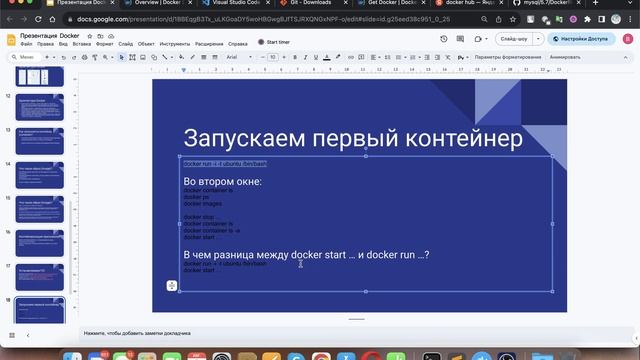Click the Zoom magnifier tool
This screenshot has width=640, height=360.
(x=105, y=58)
